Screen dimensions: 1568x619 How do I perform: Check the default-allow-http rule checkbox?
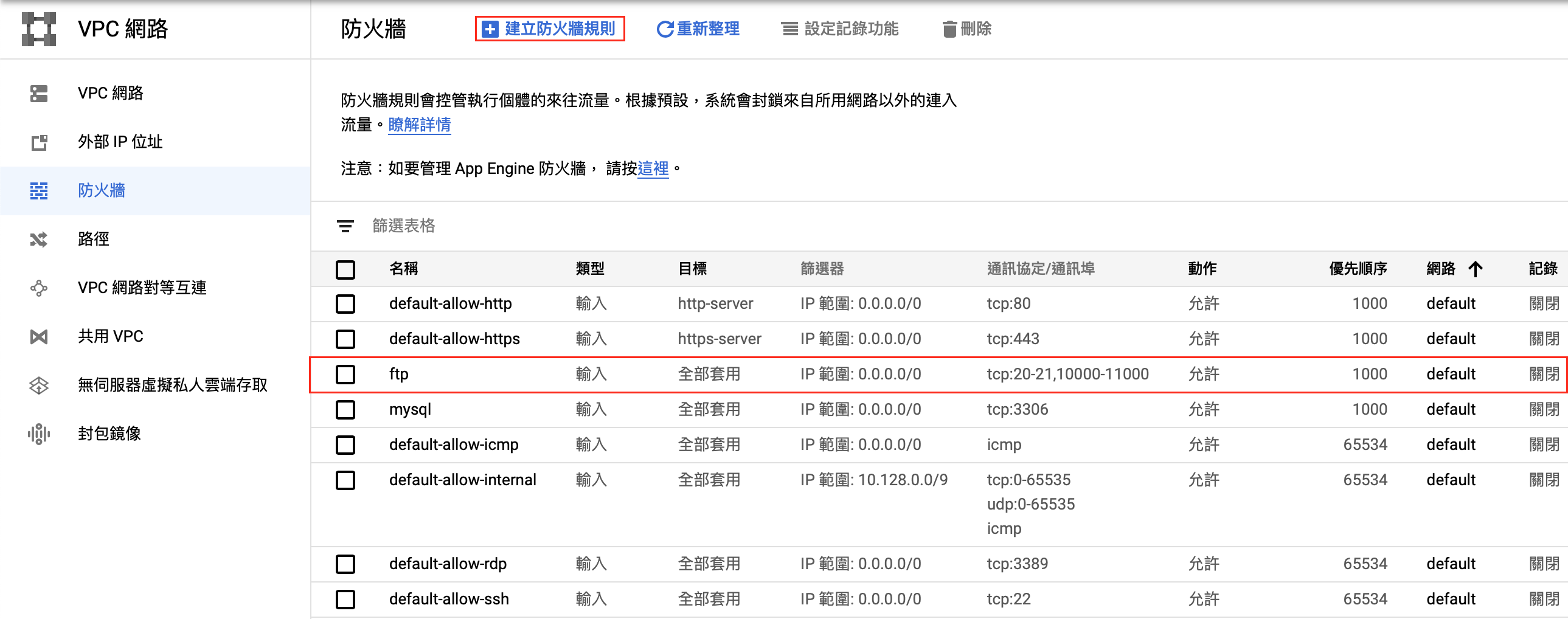[x=345, y=303]
